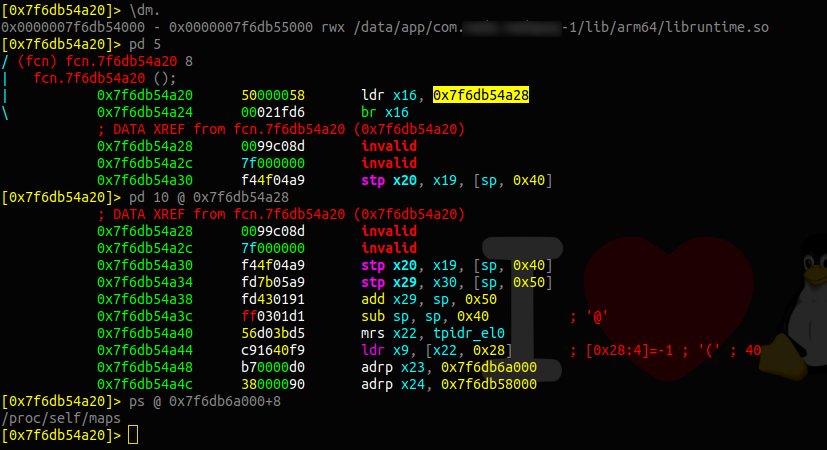Select opcode bytes 50000058

[x=273, y=95]
